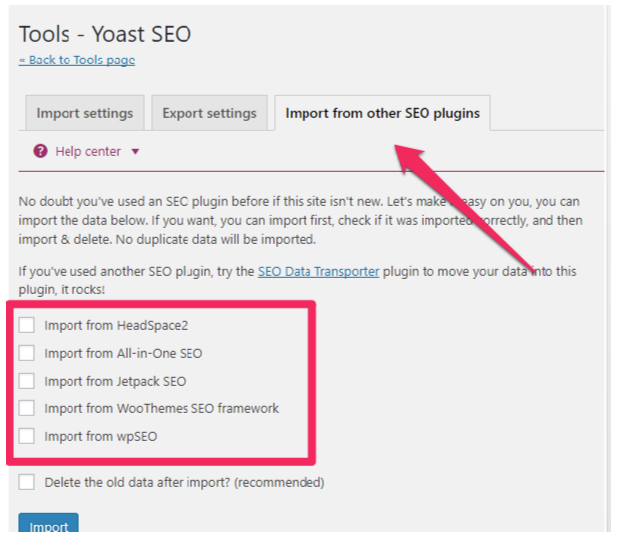This screenshot has width=617, height=536.
Task: Check the Import from All-in-One SEO box
Action: click(27, 353)
